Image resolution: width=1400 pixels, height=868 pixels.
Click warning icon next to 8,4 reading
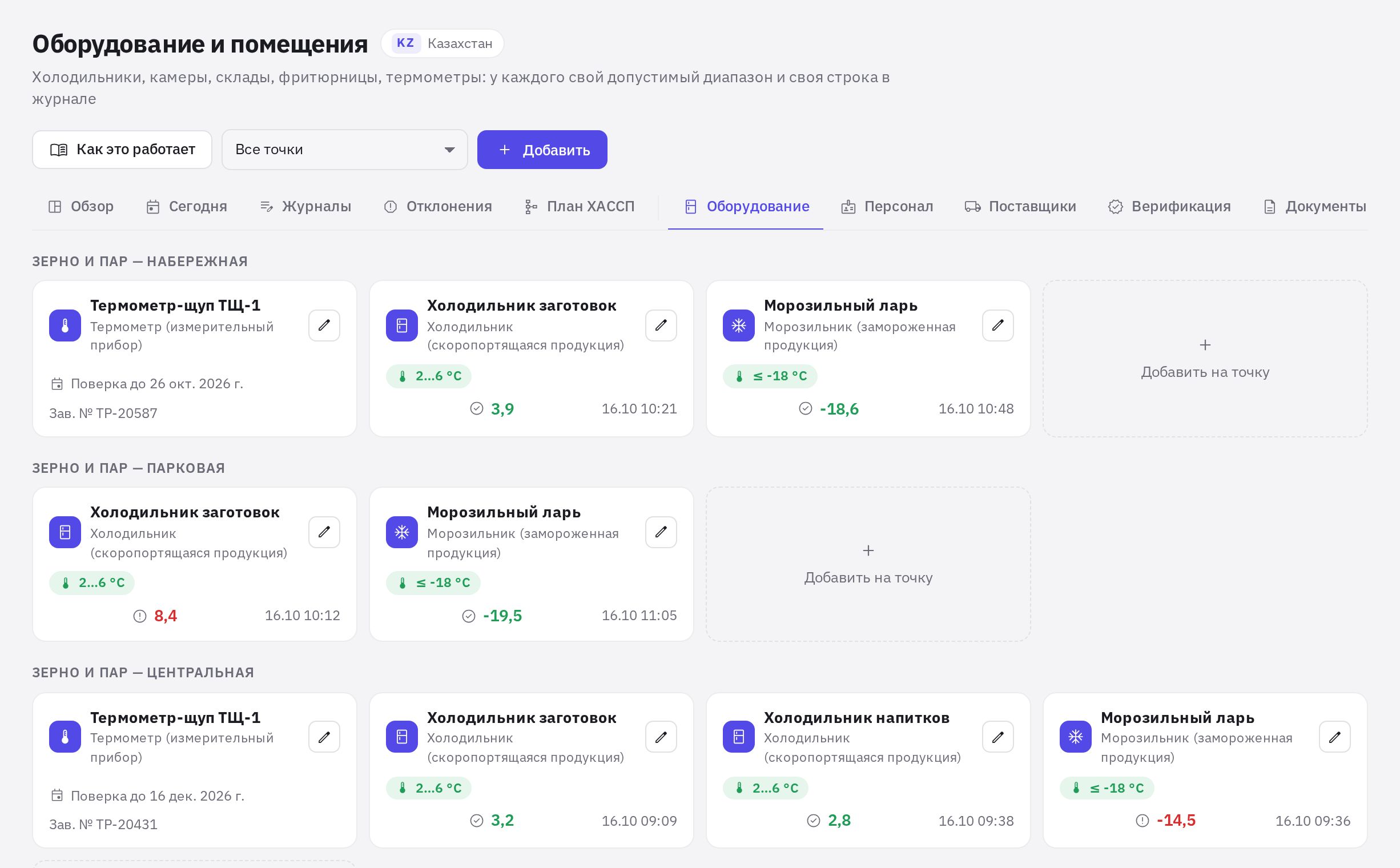tap(140, 616)
